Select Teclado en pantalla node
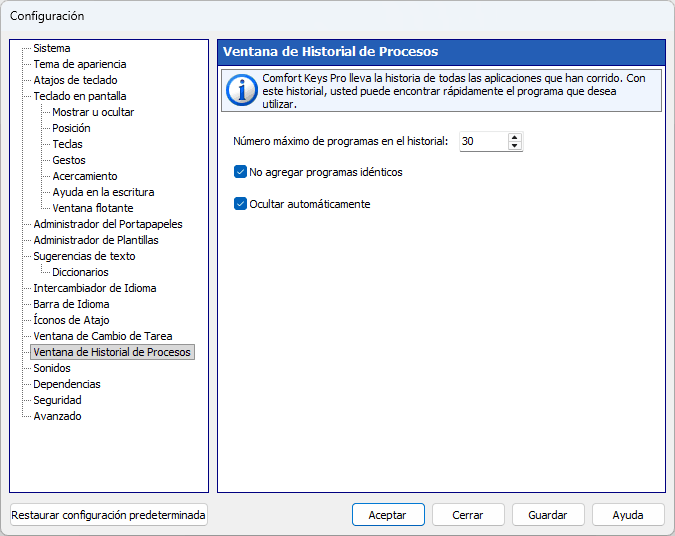Screen dimensions: 675x536 80,96
